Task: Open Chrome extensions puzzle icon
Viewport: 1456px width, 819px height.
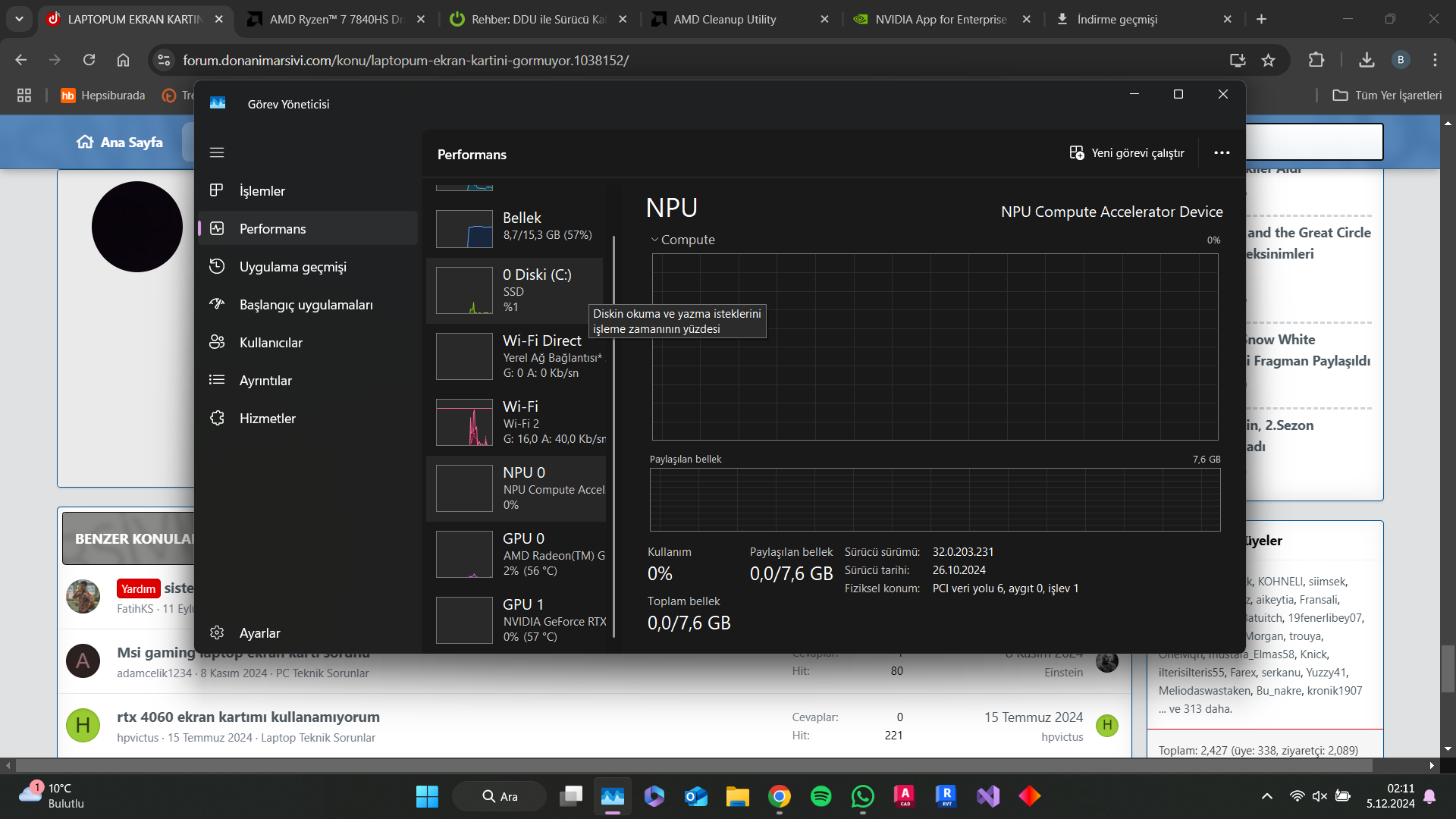Action: pos(1316,60)
